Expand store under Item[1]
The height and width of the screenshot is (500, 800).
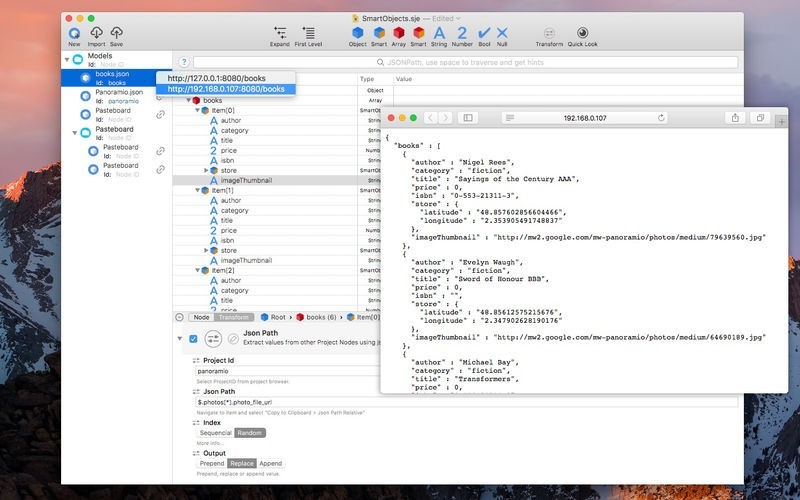[x=206, y=251]
